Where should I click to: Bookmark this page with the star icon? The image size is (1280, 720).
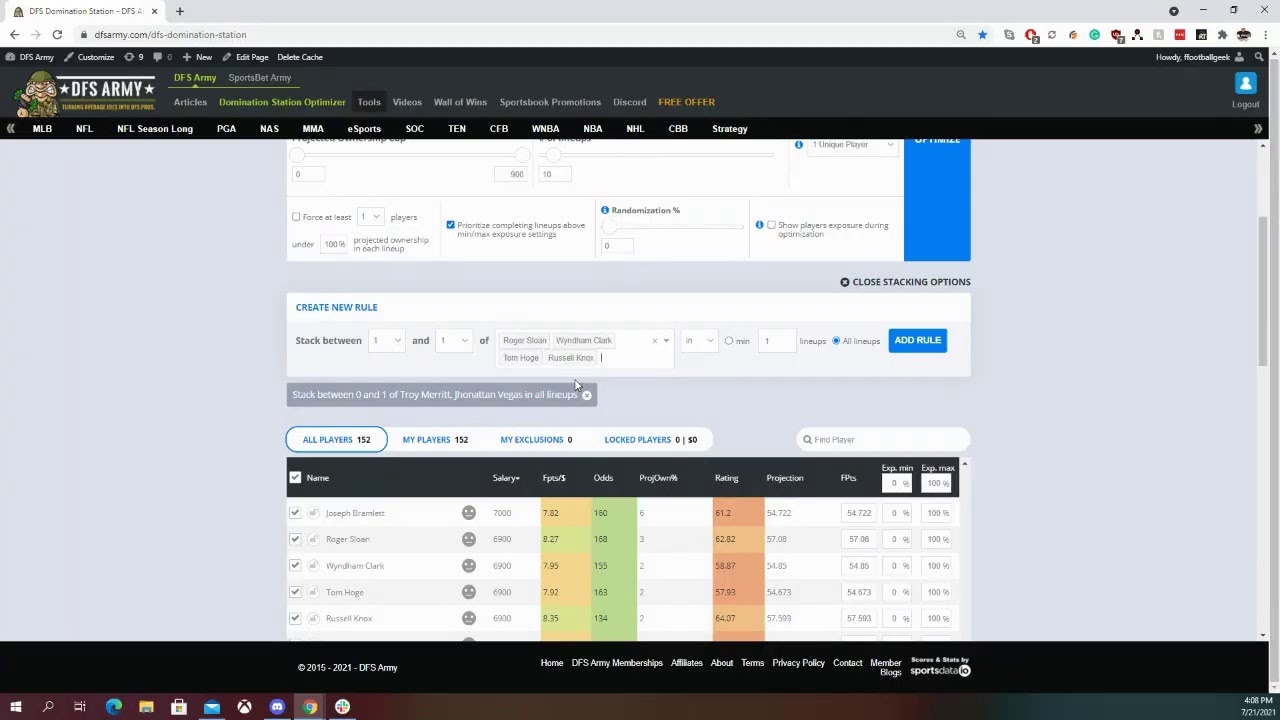pyautogui.click(x=982, y=35)
